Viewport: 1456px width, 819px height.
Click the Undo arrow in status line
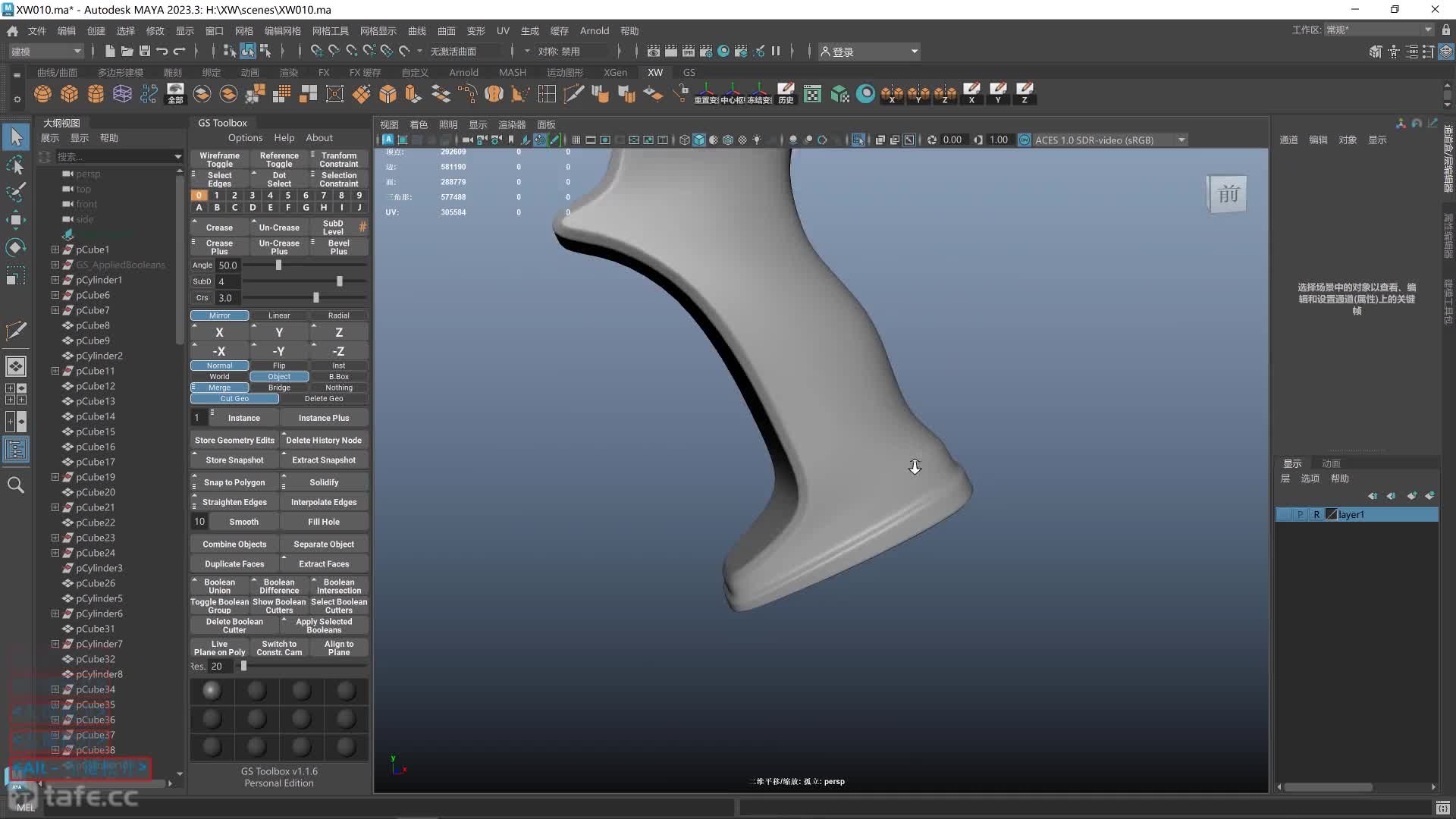click(162, 52)
